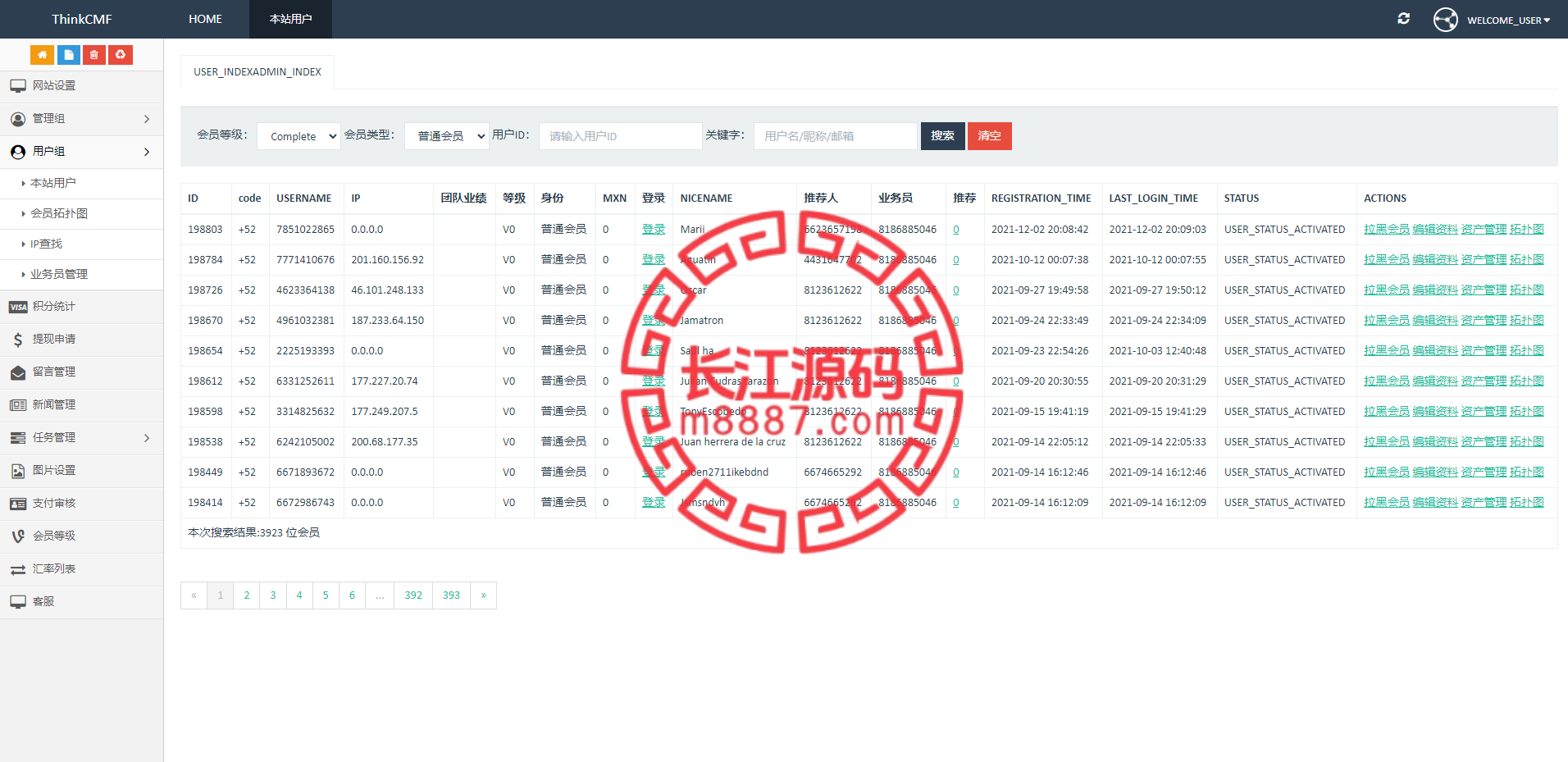Click the red 清空 button
Screen dimensions: 1568x762
pos(989,136)
